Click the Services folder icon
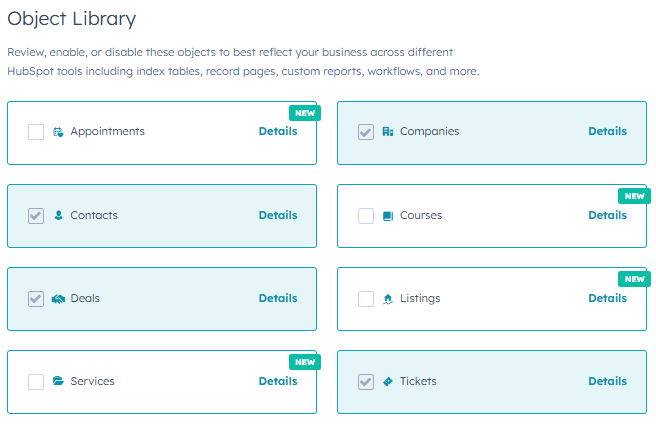Screen dimensions: 656x427 pyautogui.click(x=58, y=381)
